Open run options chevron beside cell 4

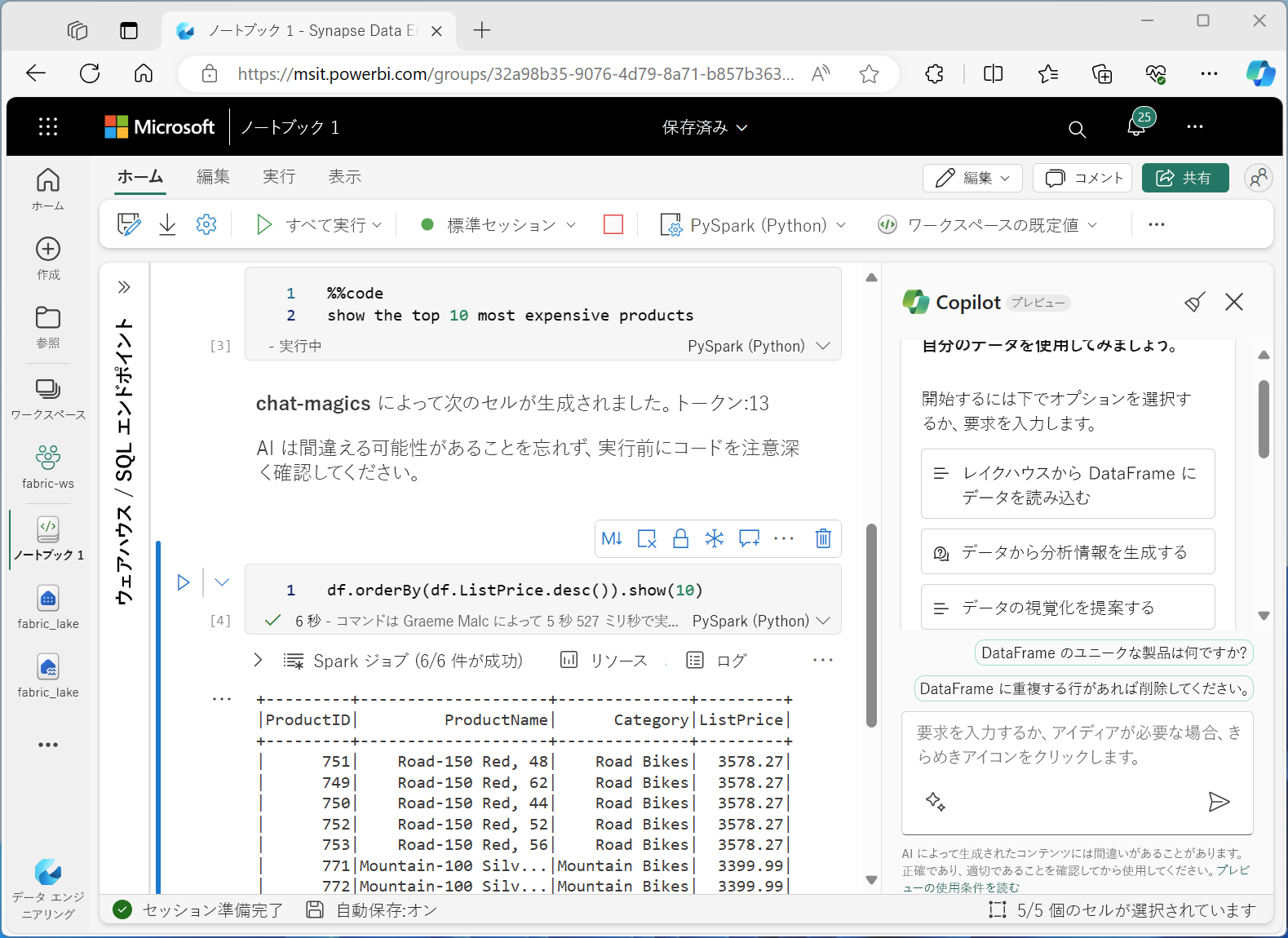pos(222,582)
